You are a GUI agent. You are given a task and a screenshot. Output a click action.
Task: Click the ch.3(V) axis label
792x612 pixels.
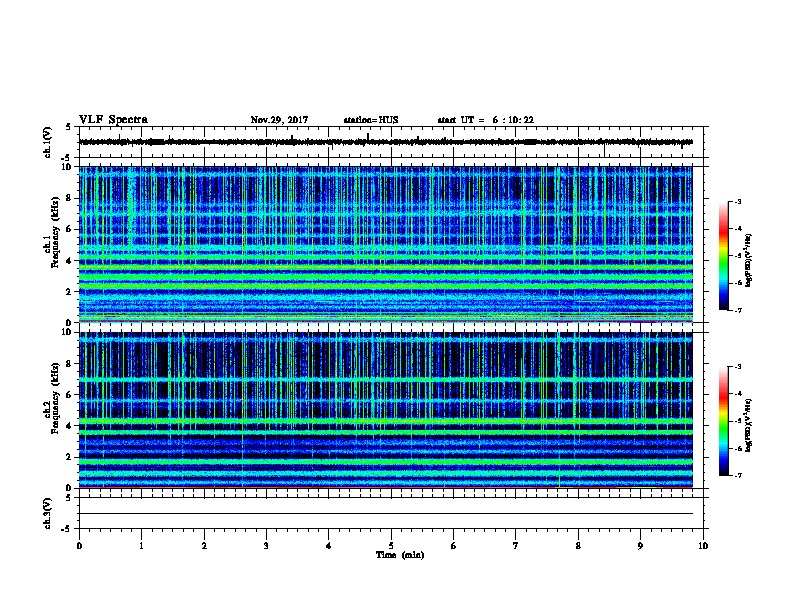click(48, 513)
